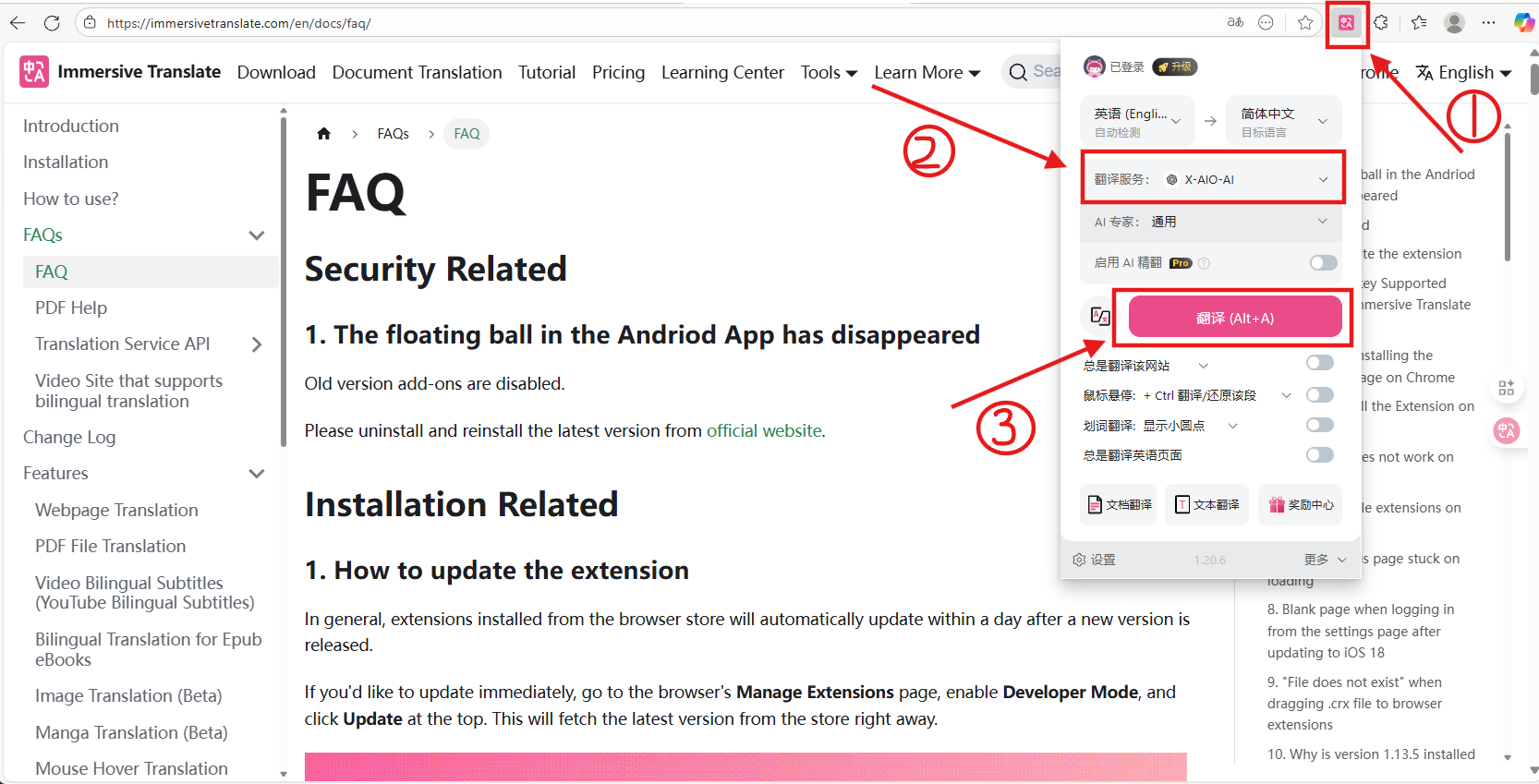
Task: Click the 升级 upgrade badge
Action: pyautogui.click(x=1175, y=66)
